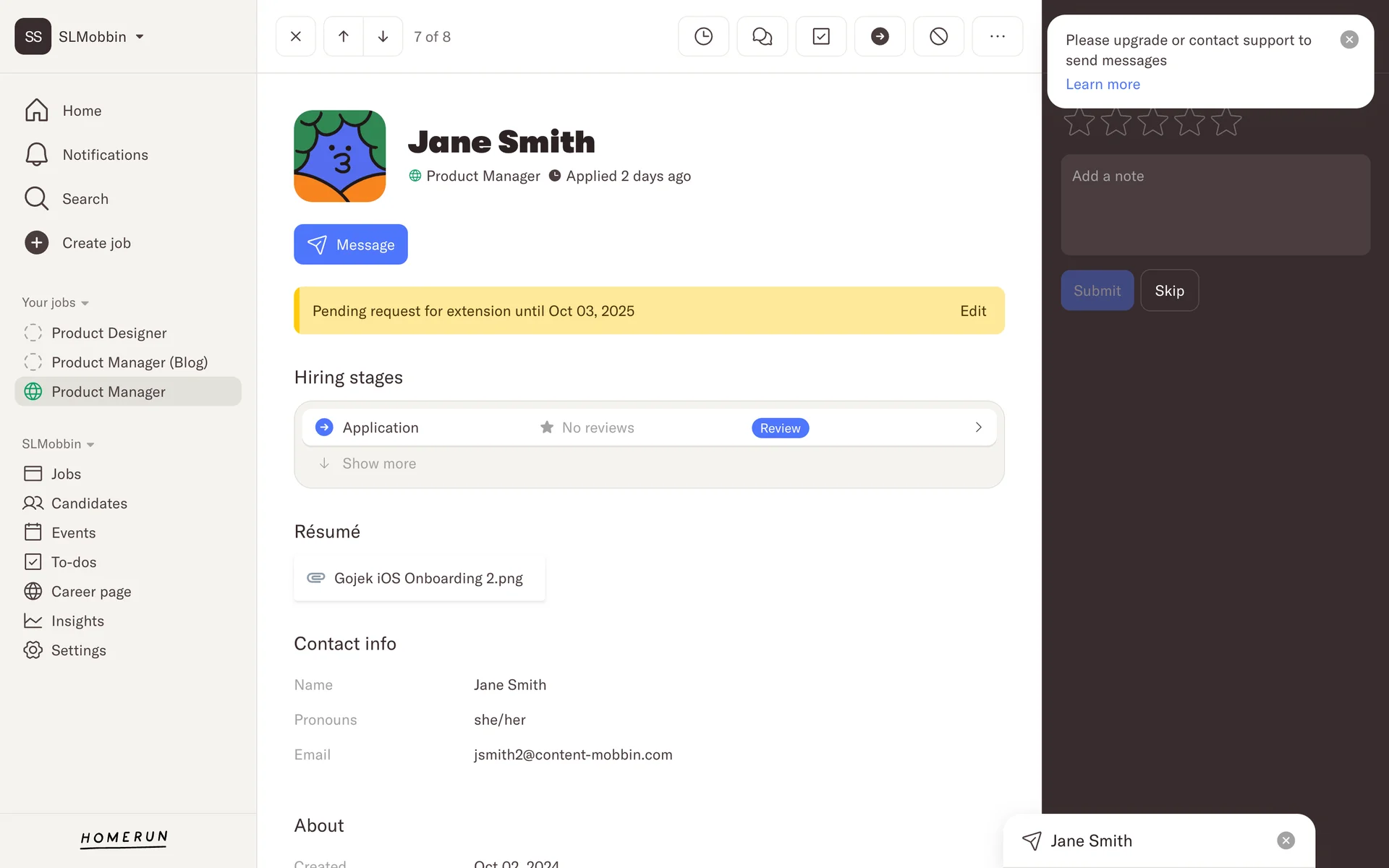Click the disqualify candidate circle-slash icon

coord(938,36)
